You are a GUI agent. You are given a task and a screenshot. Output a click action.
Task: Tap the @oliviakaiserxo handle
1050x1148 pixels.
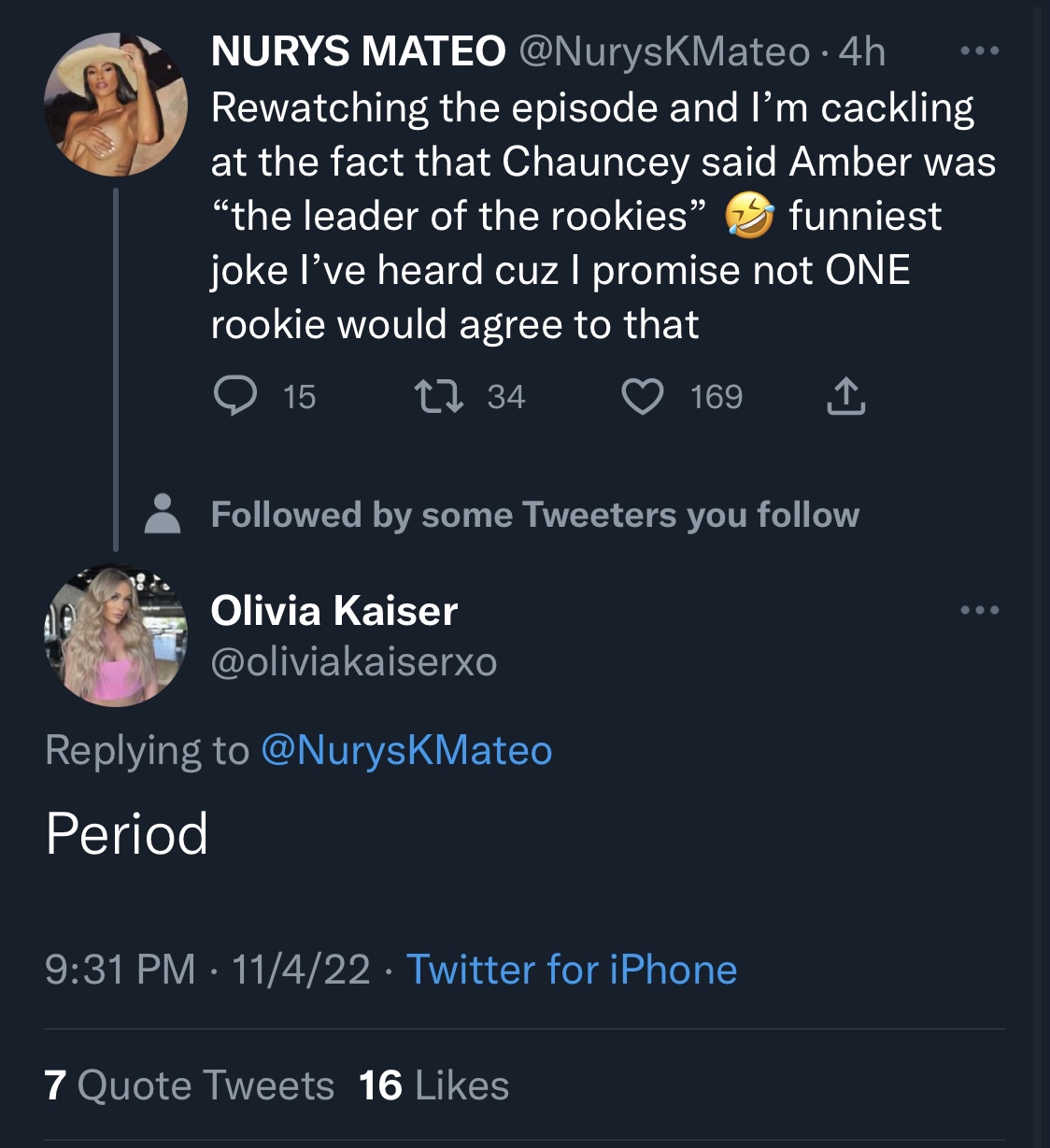354,661
